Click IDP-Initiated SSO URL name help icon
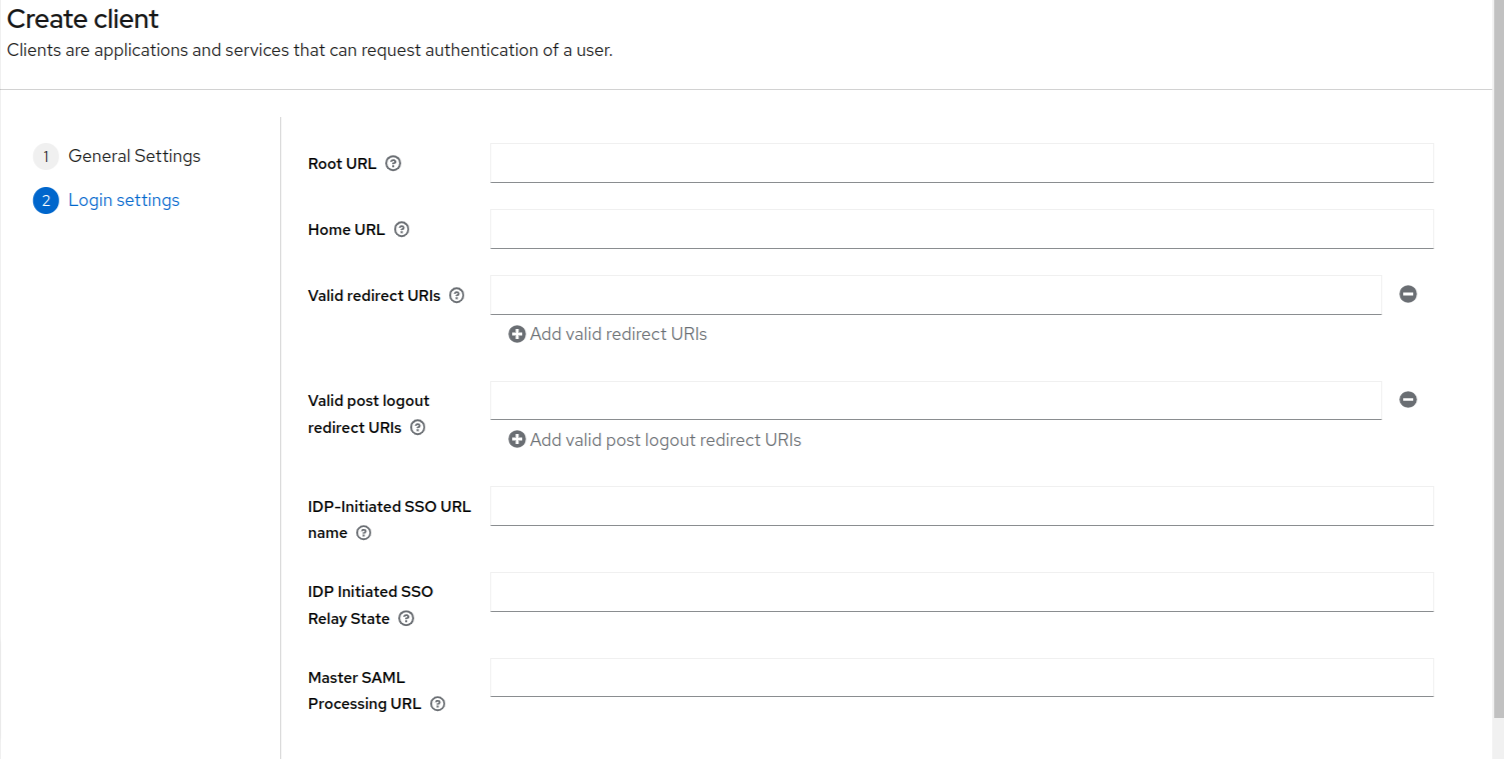The image size is (1504, 759). [x=364, y=534]
